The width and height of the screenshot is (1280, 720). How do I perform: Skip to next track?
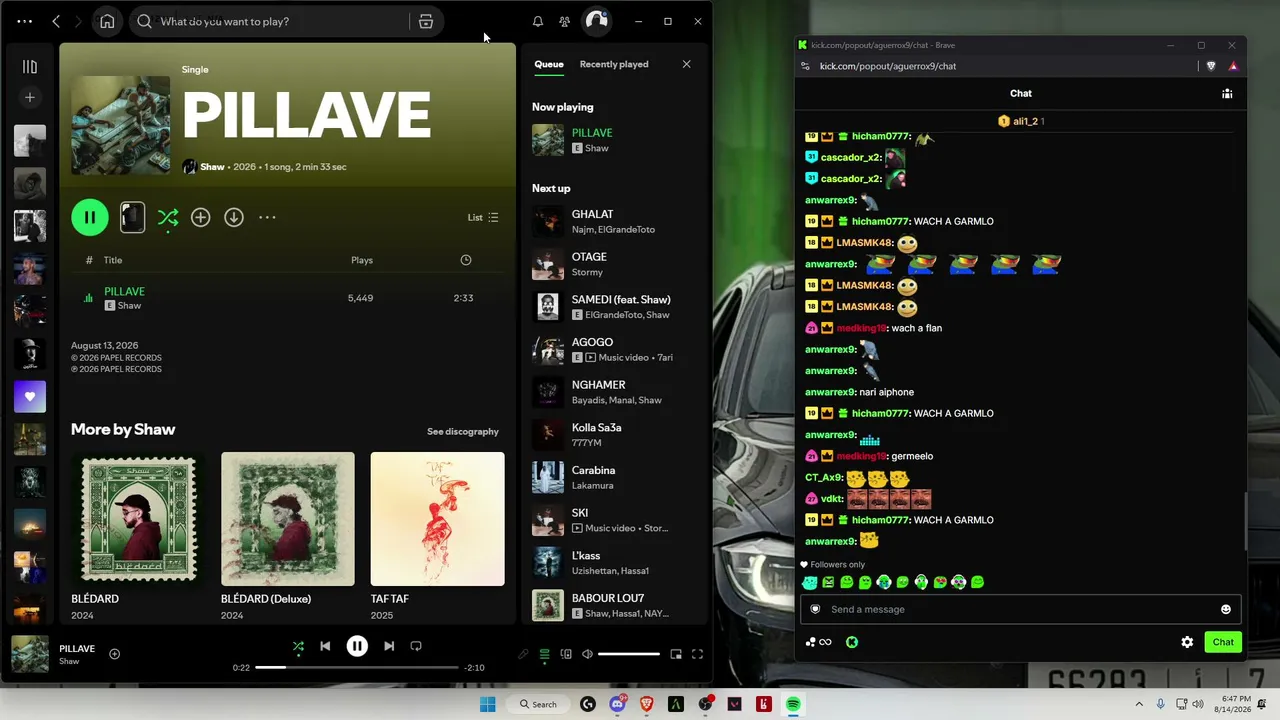pos(389,646)
